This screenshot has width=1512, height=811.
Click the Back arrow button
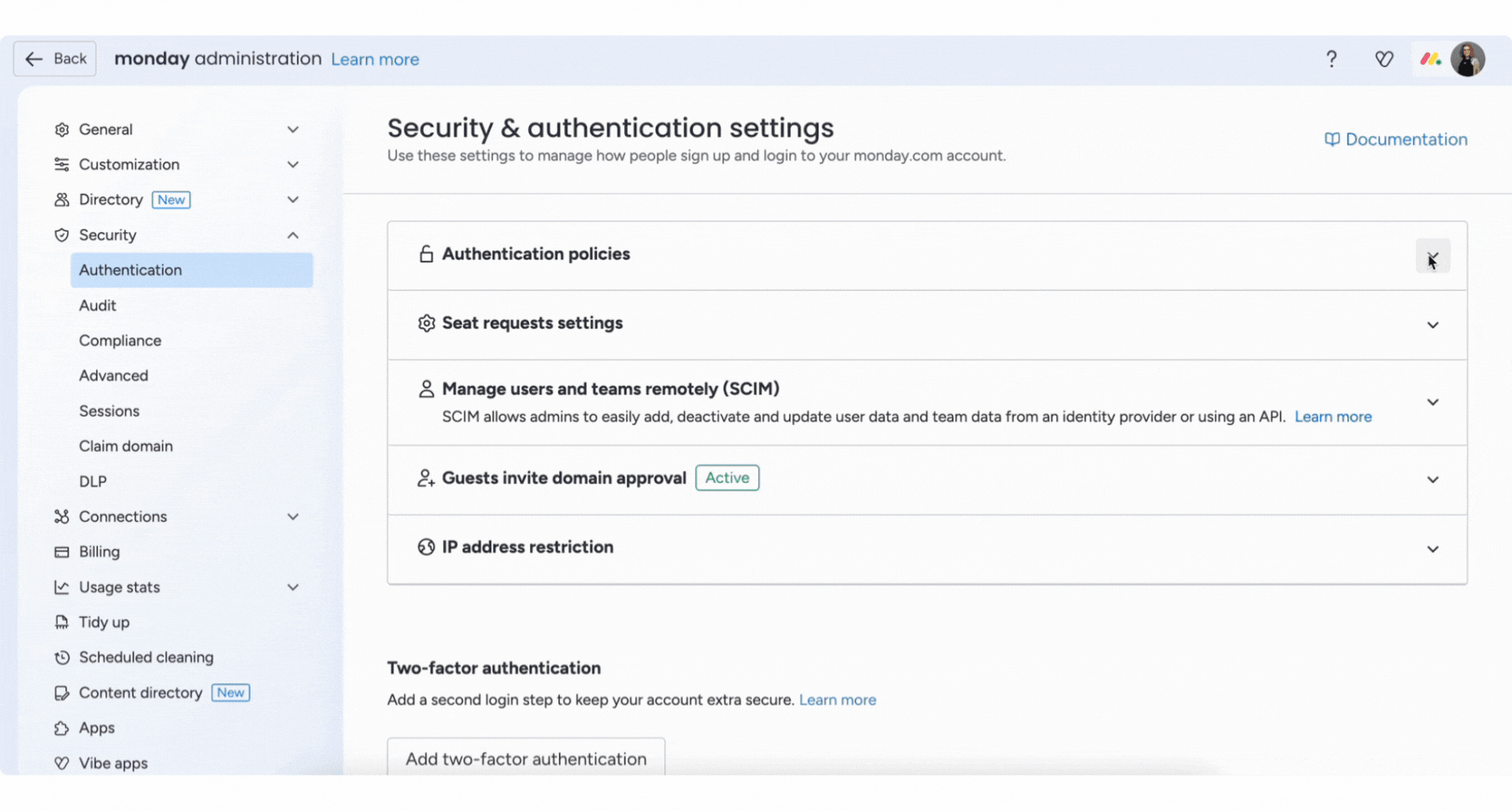pos(55,59)
